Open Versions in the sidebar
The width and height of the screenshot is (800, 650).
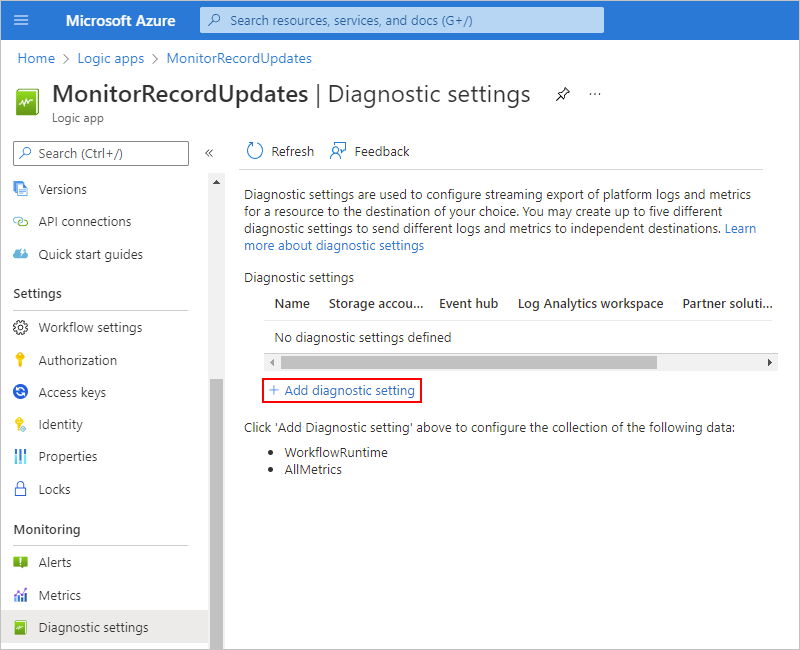pos(63,189)
